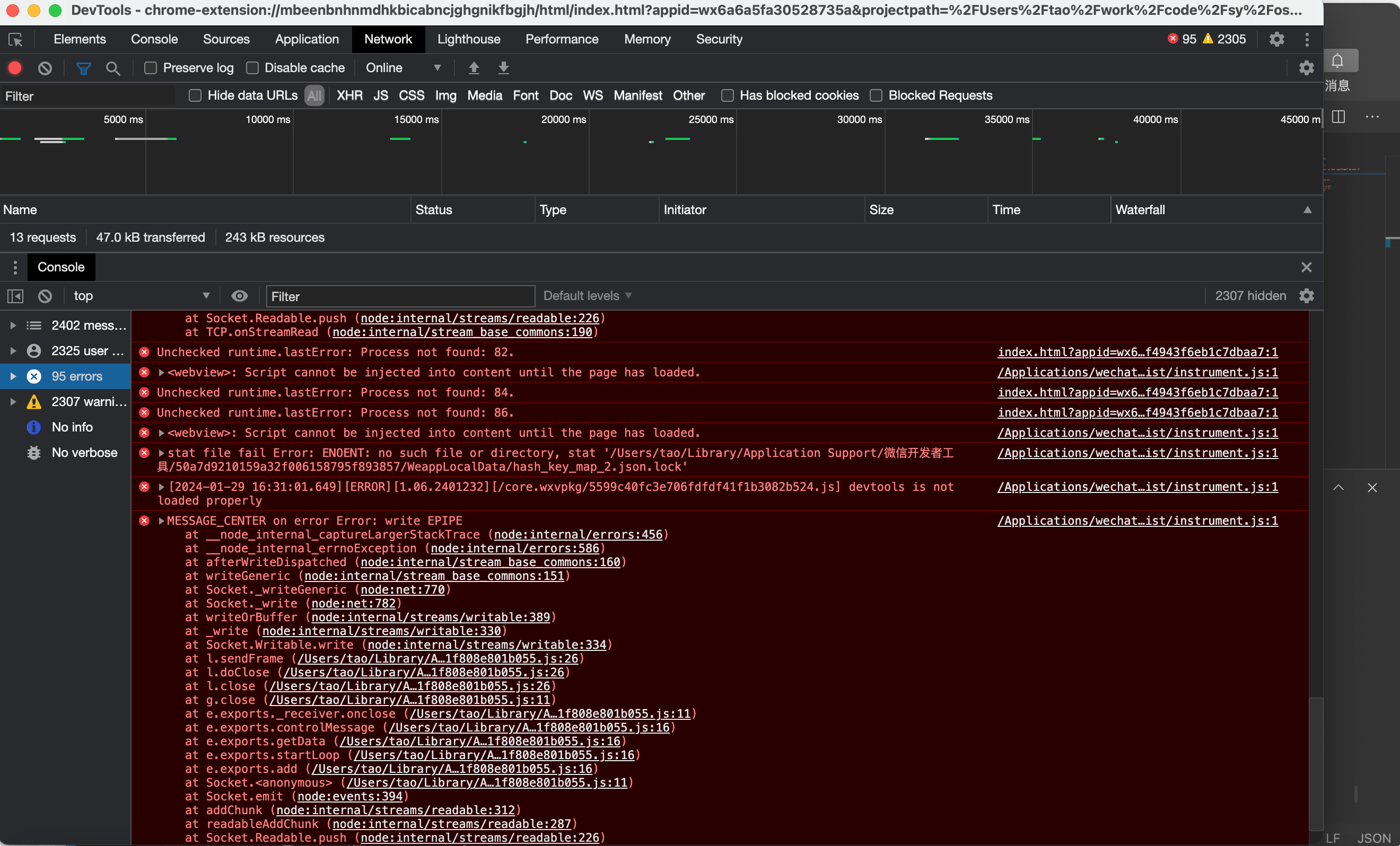Switch to the Console tab

154,39
